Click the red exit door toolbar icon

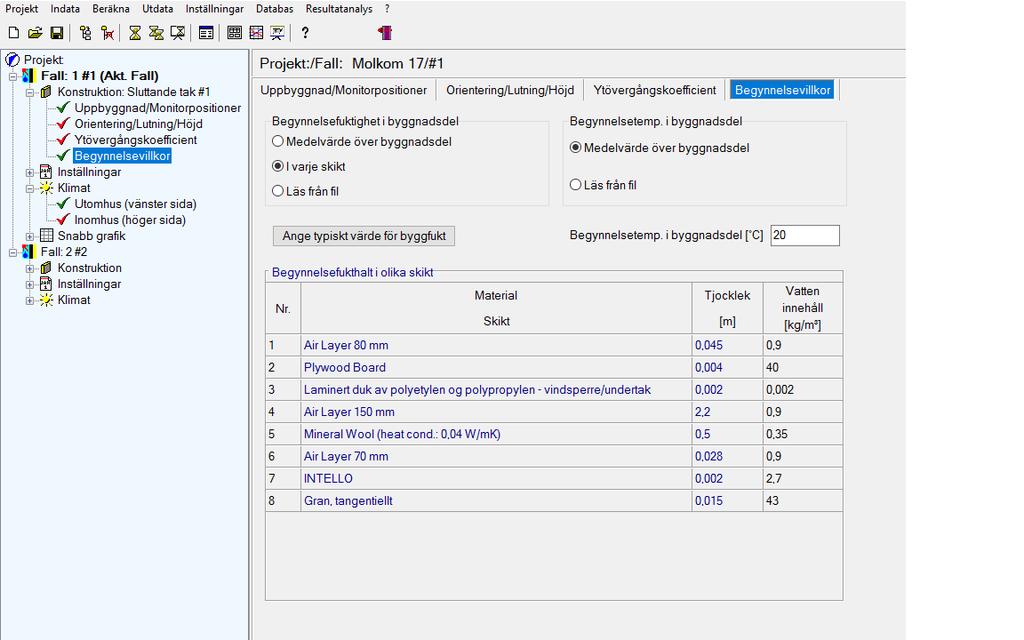coord(385,33)
